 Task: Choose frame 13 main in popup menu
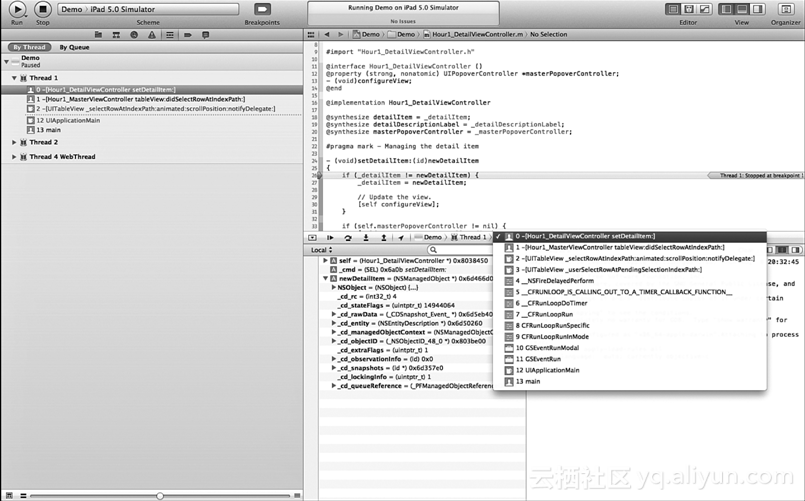(629, 381)
